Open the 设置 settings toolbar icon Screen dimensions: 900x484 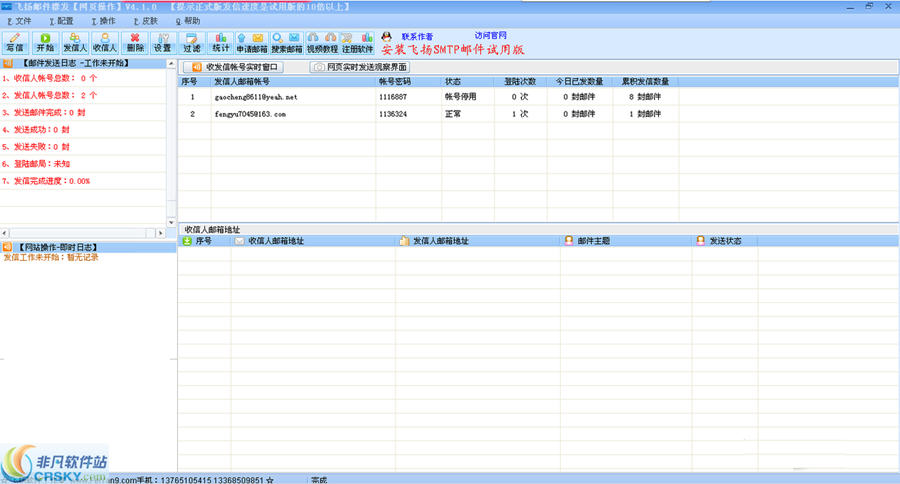tap(163, 43)
